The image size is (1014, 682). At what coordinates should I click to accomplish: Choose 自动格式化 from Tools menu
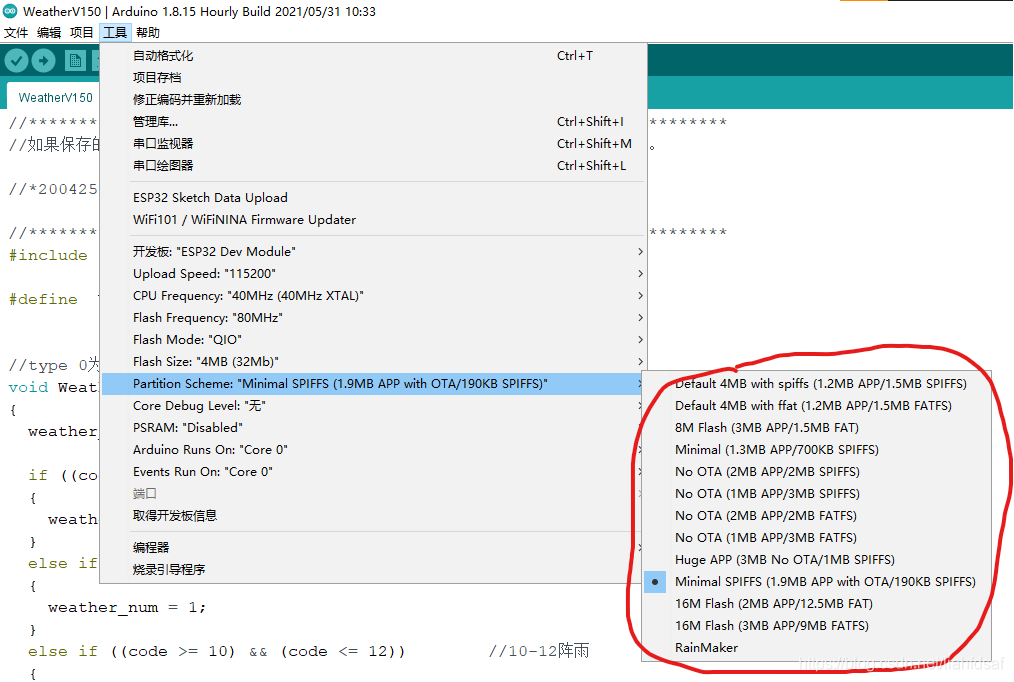[x=374, y=56]
